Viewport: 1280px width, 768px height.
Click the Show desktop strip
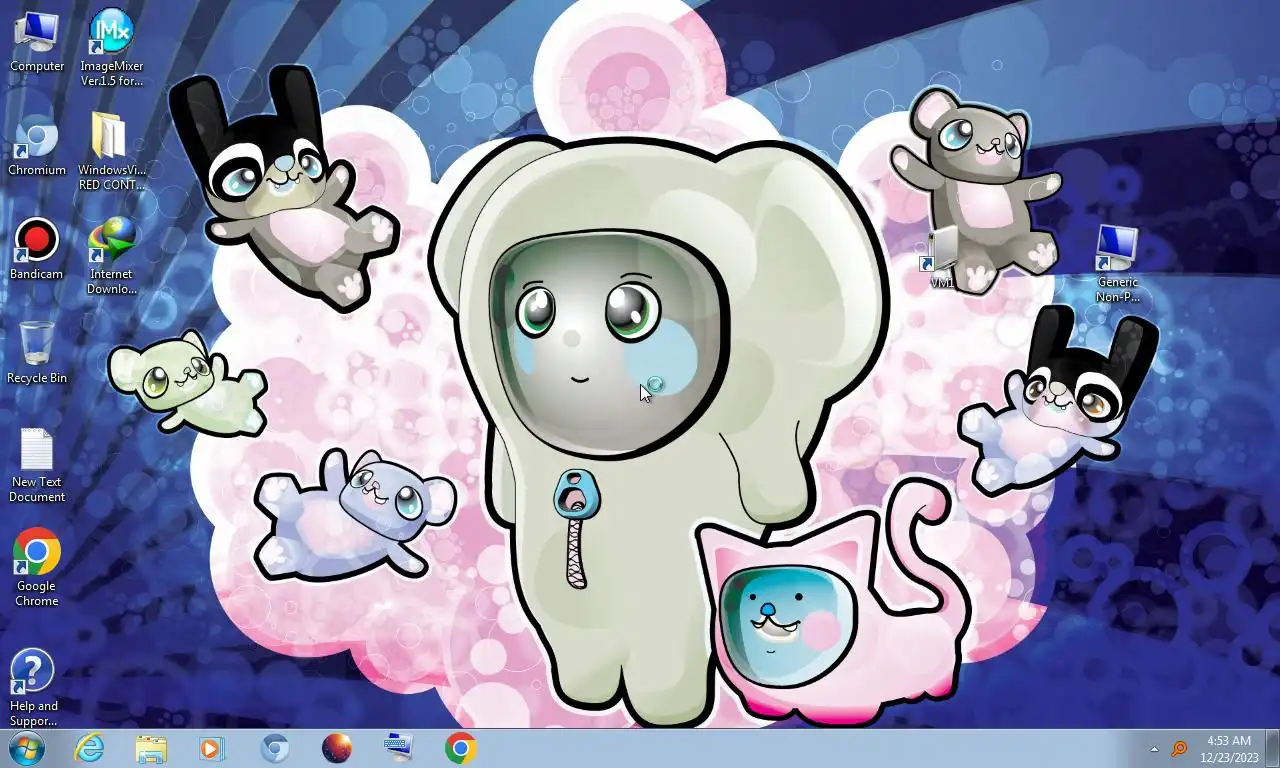point(1273,749)
